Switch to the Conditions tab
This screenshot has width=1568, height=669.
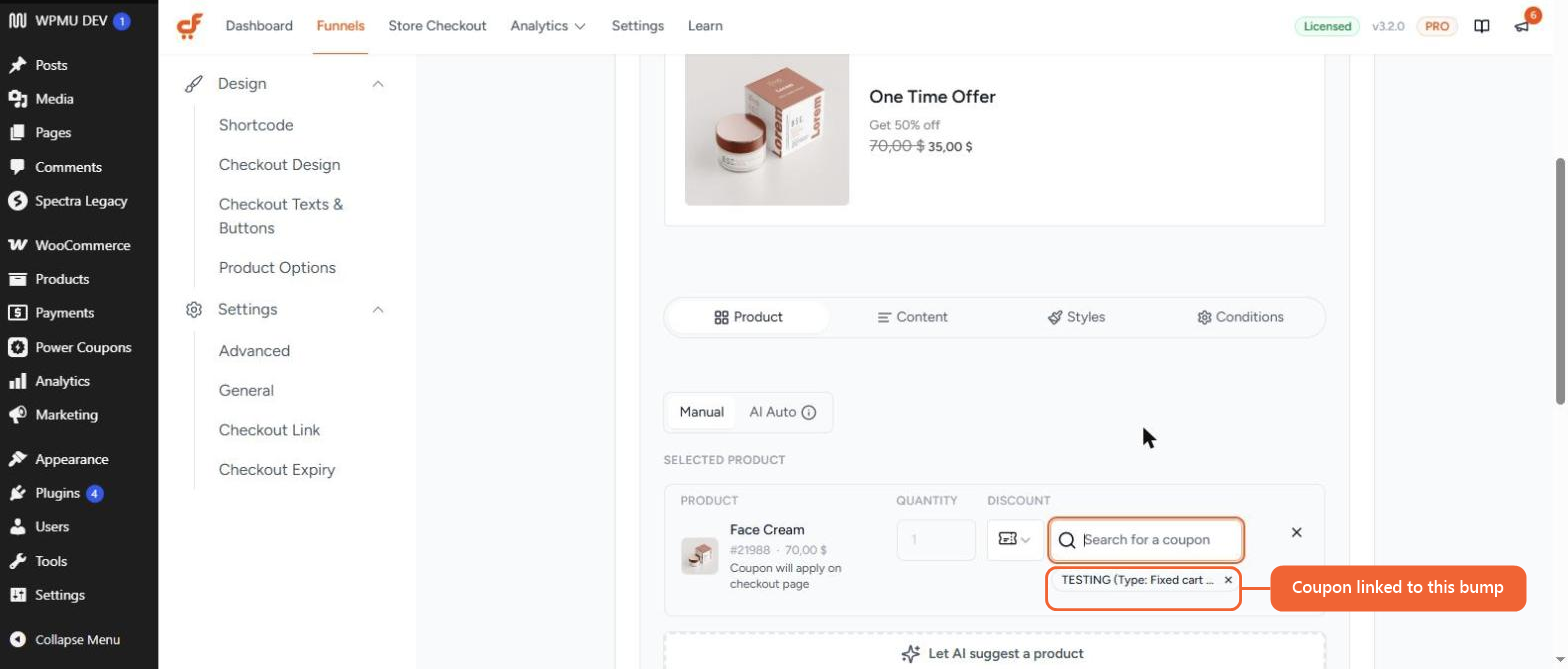coord(1240,317)
